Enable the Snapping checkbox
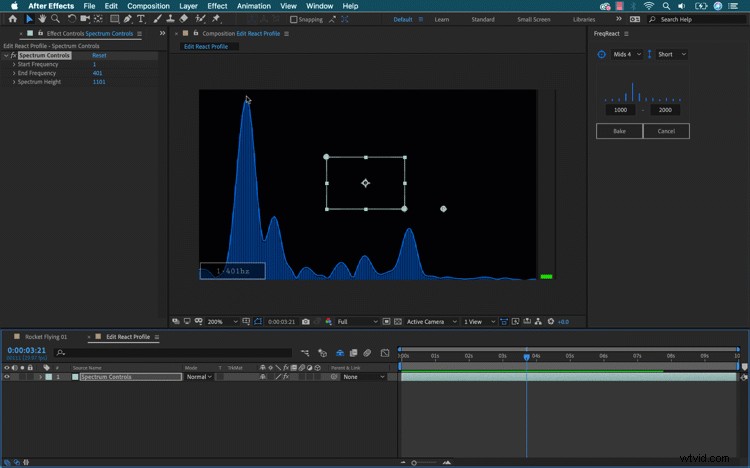750x468 pixels. pos(294,20)
